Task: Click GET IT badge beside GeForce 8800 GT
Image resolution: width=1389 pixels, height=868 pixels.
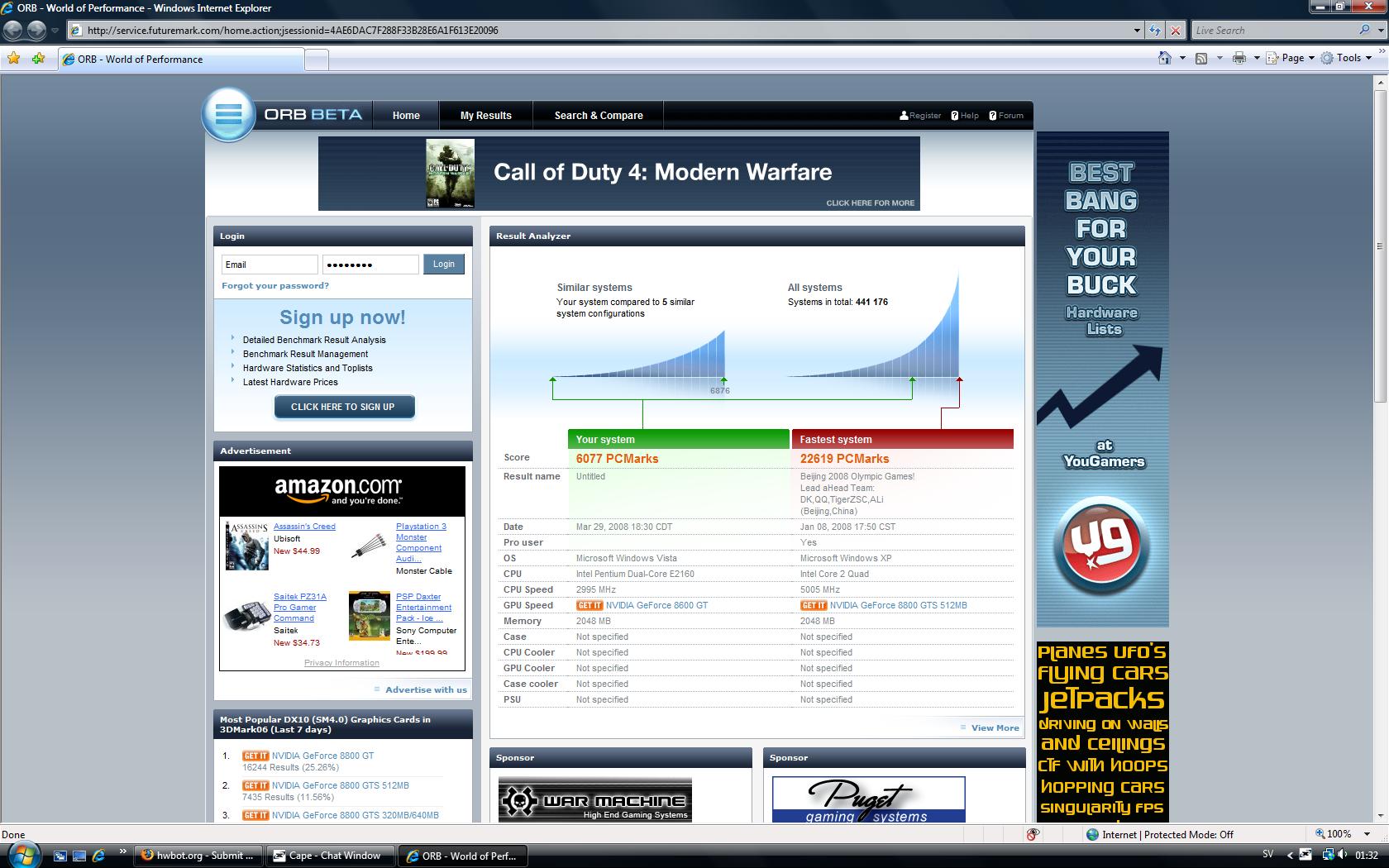Action: pyautogui.click(x=255, y=756)
